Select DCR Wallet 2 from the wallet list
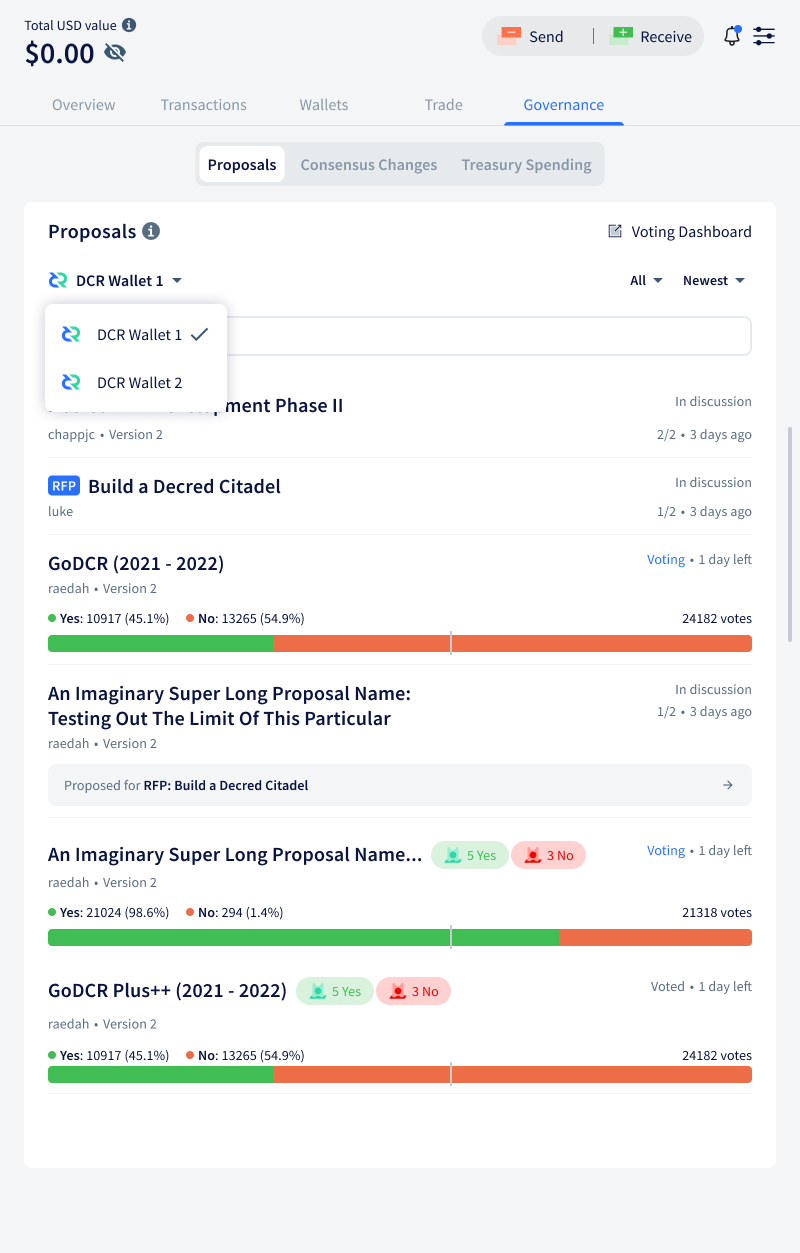 click(139, 382)
